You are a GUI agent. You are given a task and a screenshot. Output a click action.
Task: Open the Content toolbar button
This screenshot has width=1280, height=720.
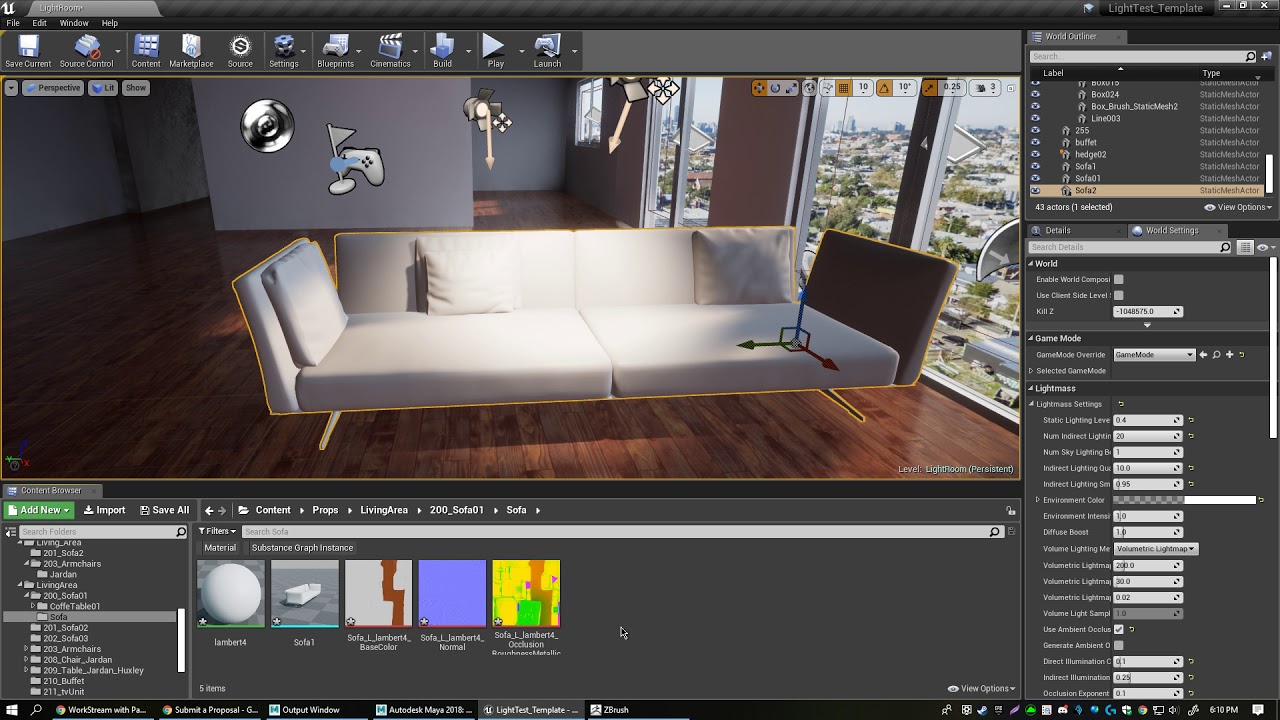point(146,51)
